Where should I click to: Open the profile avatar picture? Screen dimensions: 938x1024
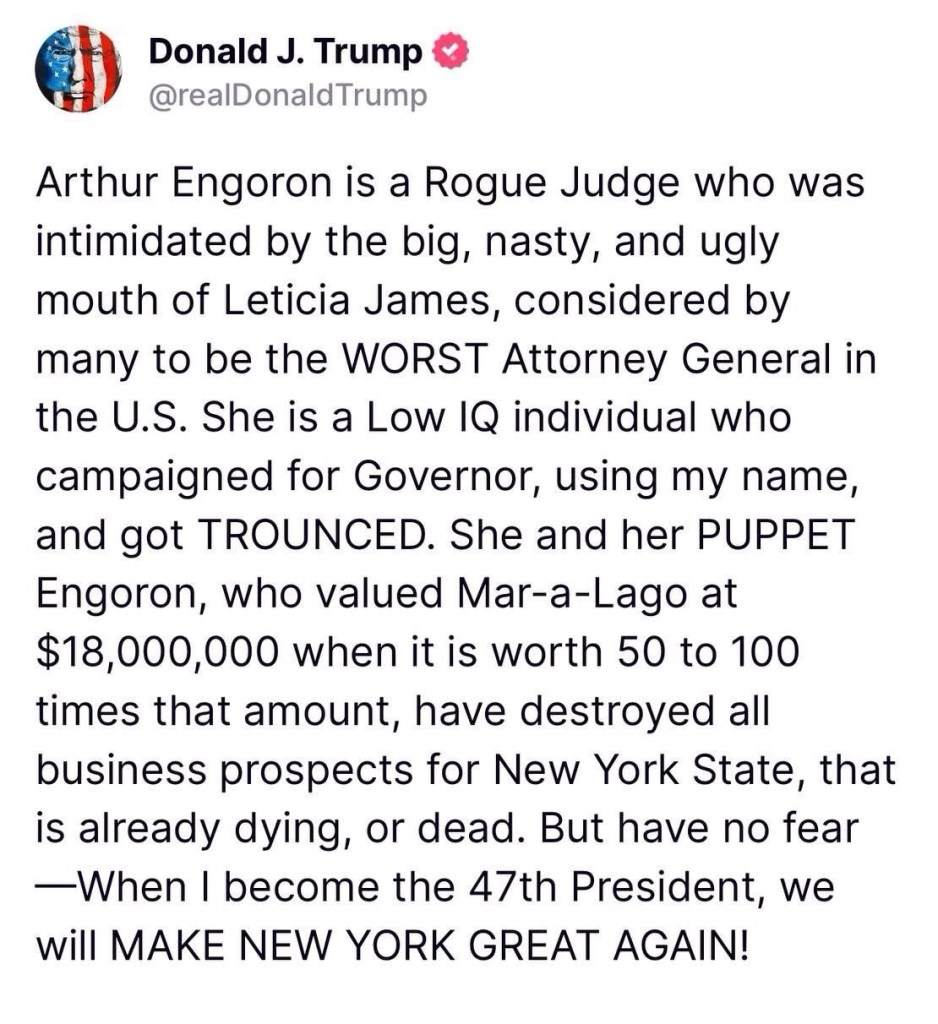click(x=79, y=68)
